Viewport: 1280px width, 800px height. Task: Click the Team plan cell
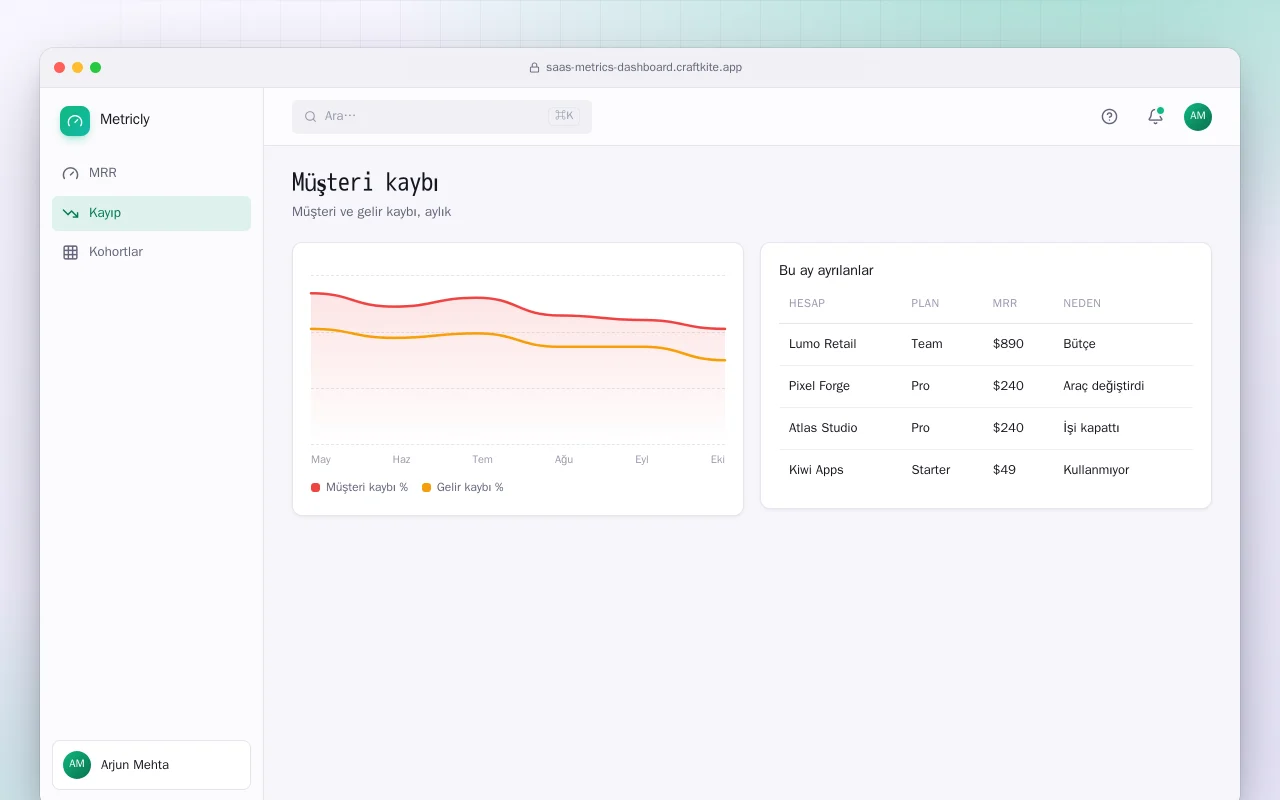tap(927, 344)
